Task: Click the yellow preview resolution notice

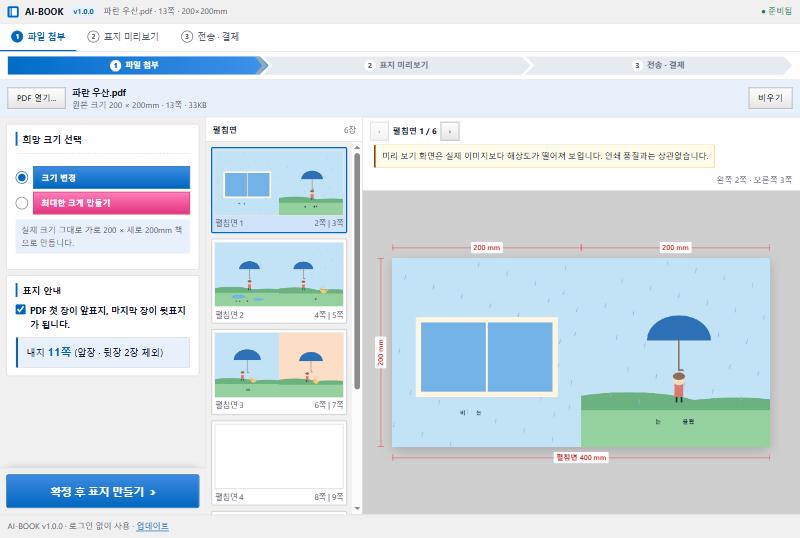Action: pyautogui.click(x=544, y=156)
